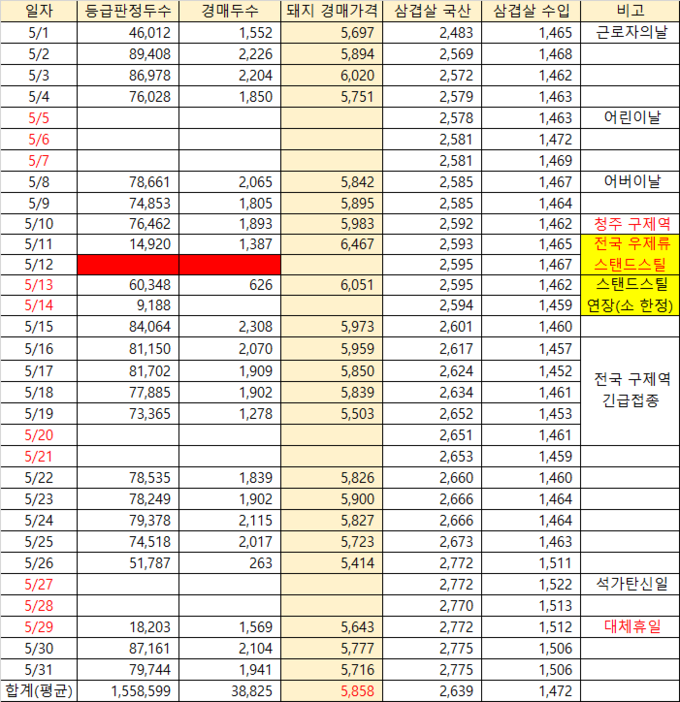
Task: Select the auction price cell 6,467
Action: 332,244
